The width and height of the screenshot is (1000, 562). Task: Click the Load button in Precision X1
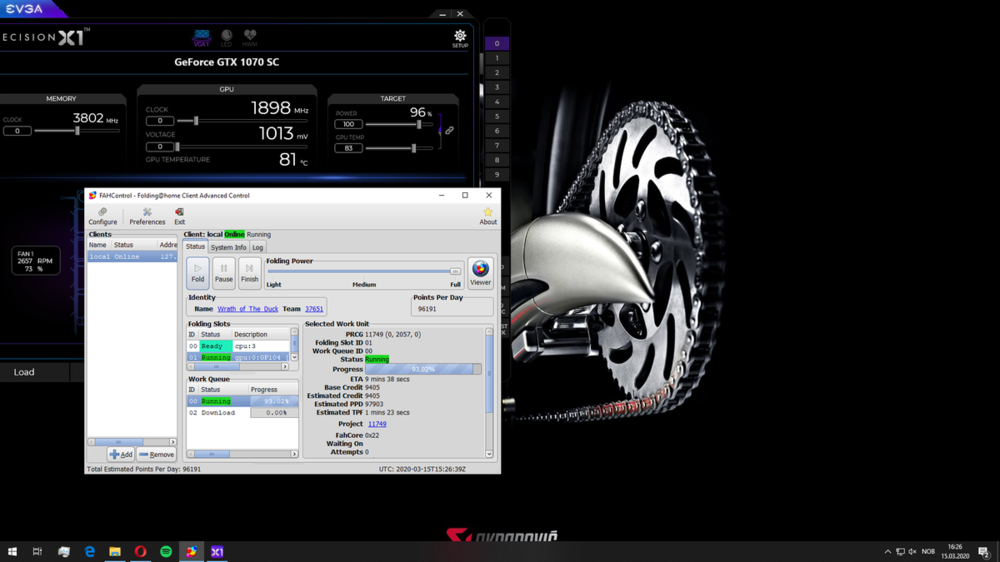click(24, 372)
